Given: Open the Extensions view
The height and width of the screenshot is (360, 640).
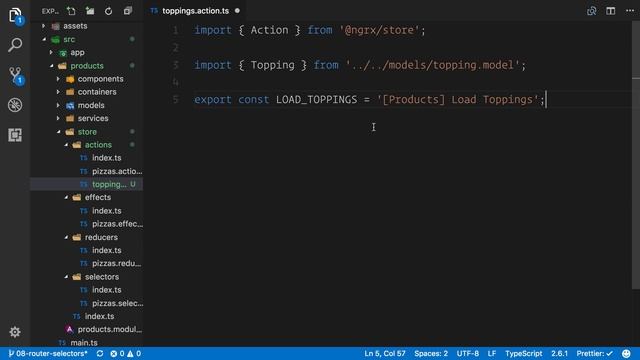Looking at the screenshot, I should click(x=15, y=135).
